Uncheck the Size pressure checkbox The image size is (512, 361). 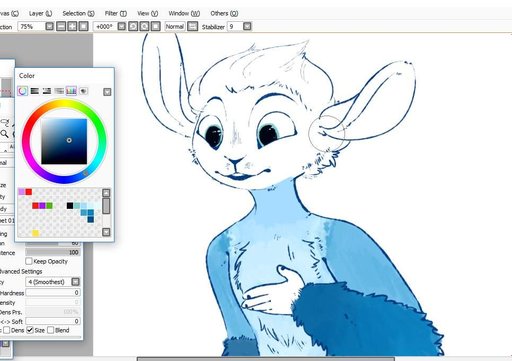pyautogui.click(x=30, y=330)
